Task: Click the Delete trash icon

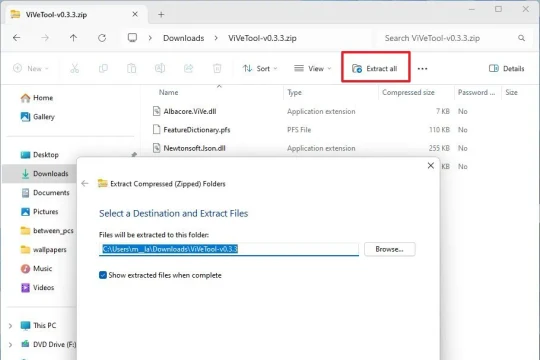Action: click(217, 68)
